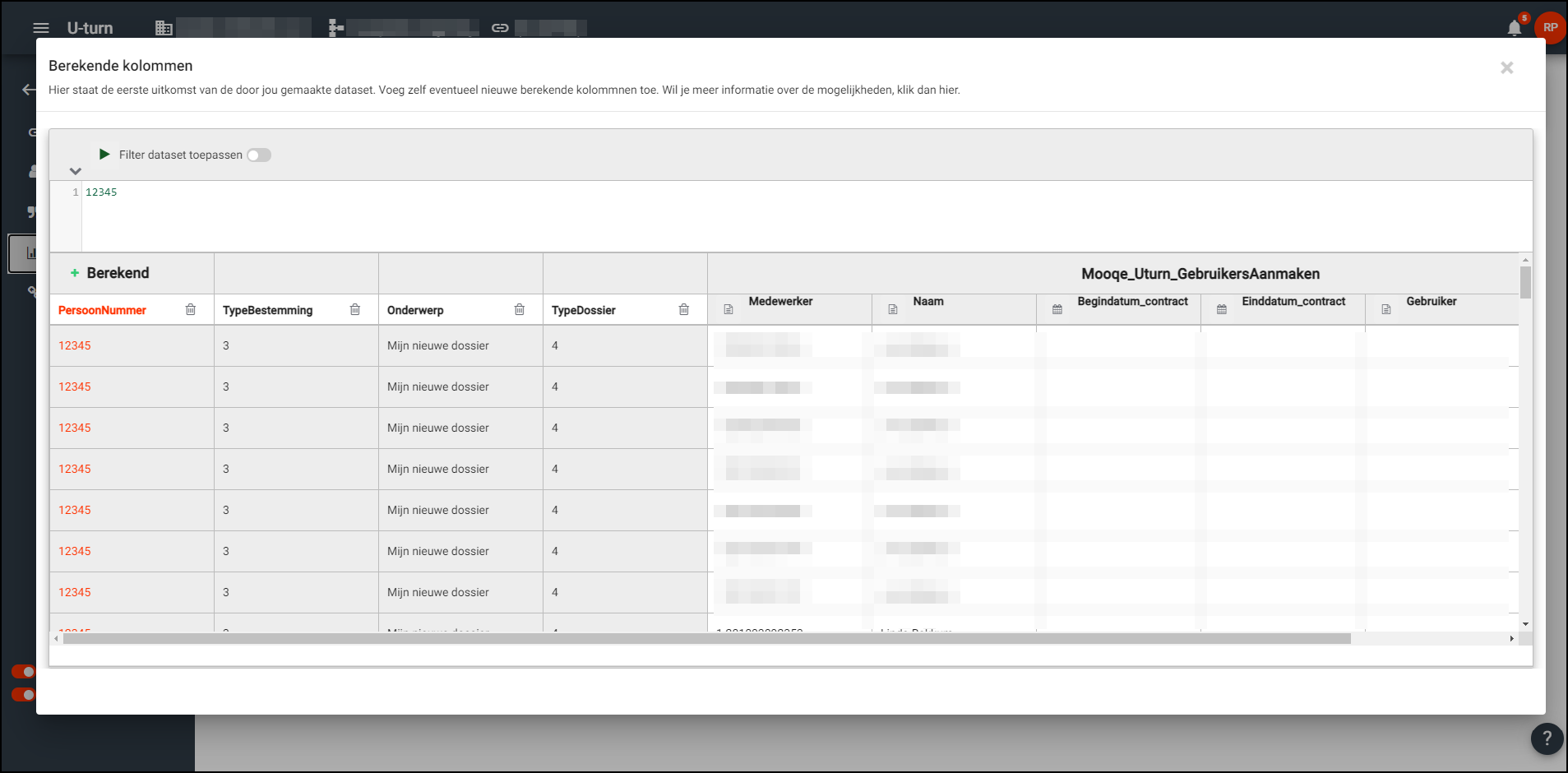1568x773 pixels.
Task: Remove the TypeDossier column via trash icon
Action: pos(684,310)
